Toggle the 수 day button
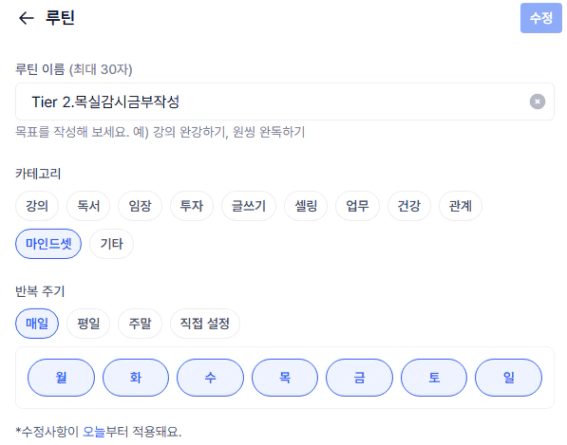The height and width of the screenshot is (445, 567). point(210,377)
